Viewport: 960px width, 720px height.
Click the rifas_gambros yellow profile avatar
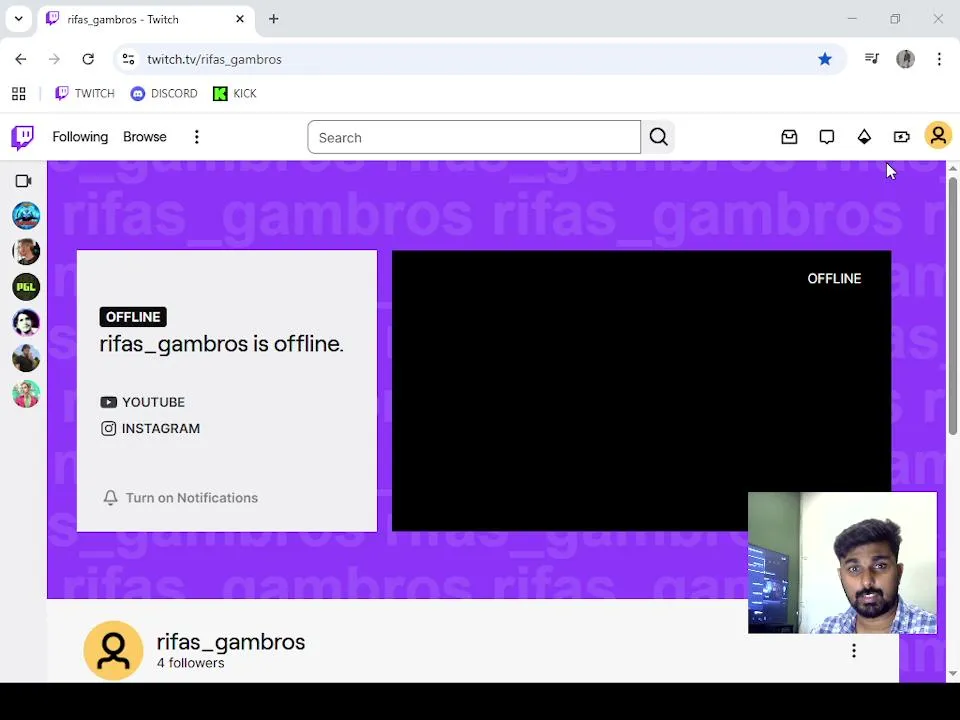tap(113, 651)
